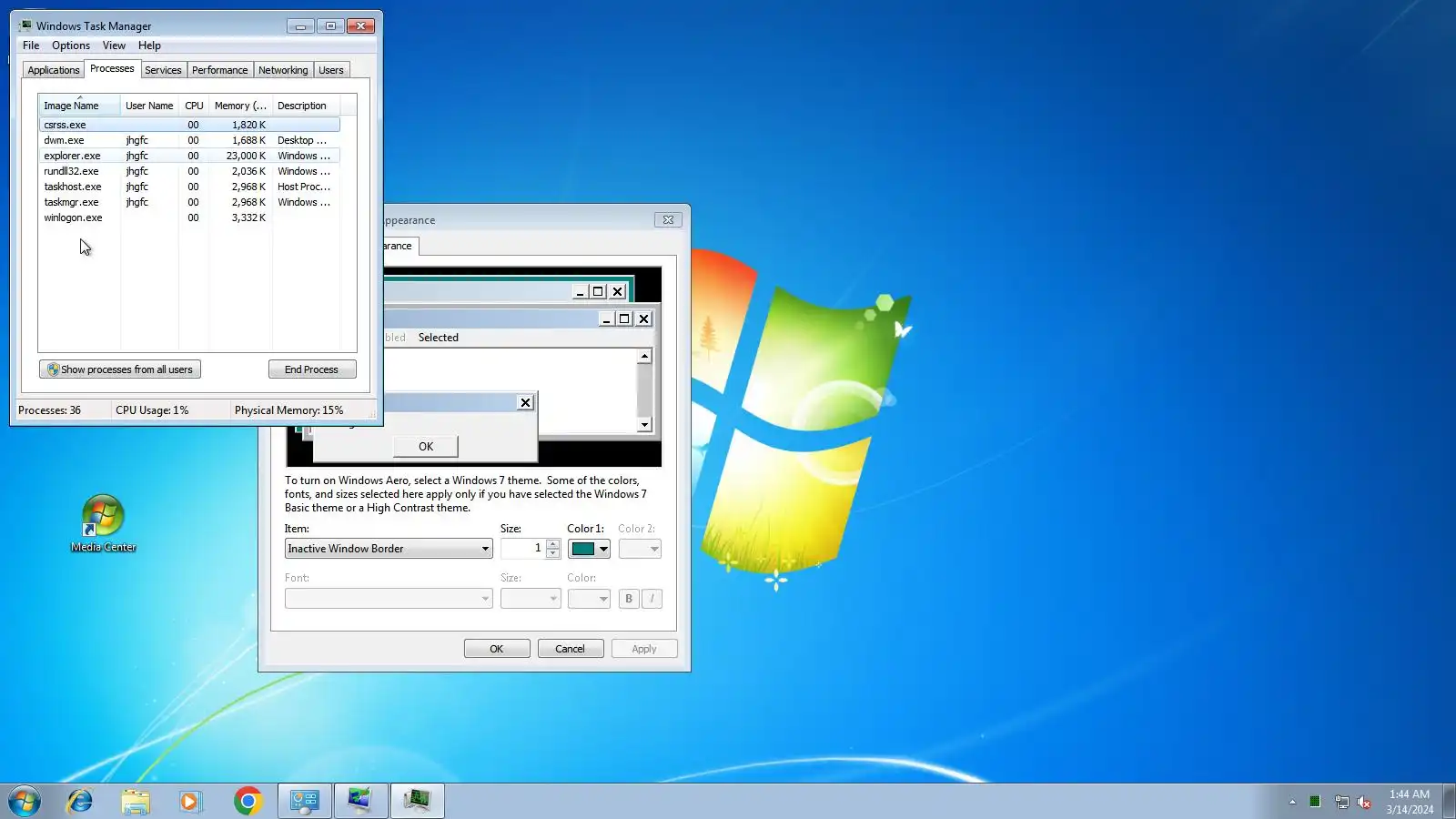Select the explorer.exe process row
Image resolution: width=1456 pixels, height=819 pixels.
click(x=189, y=156)
